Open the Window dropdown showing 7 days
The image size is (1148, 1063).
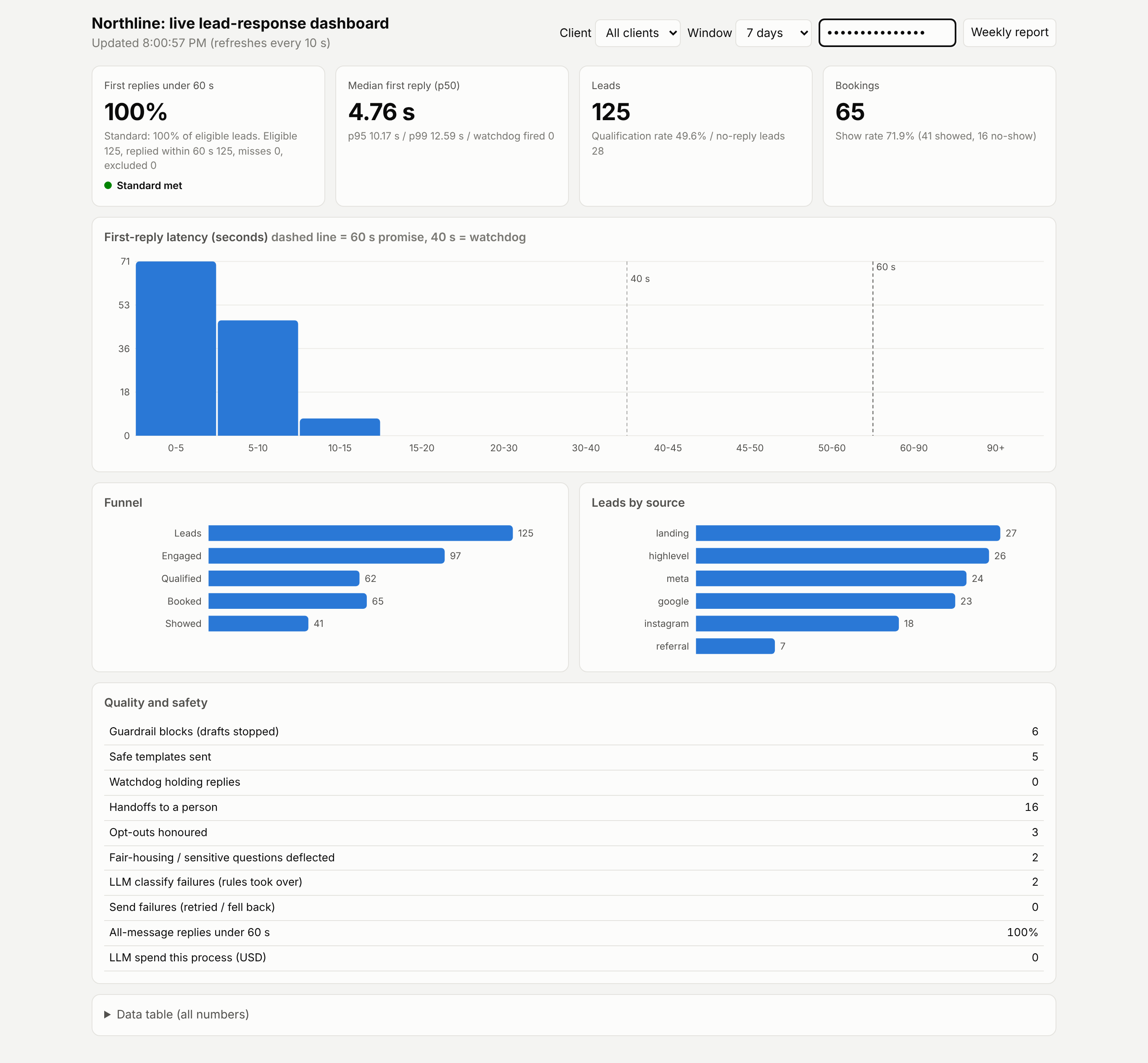pos(773,33)
